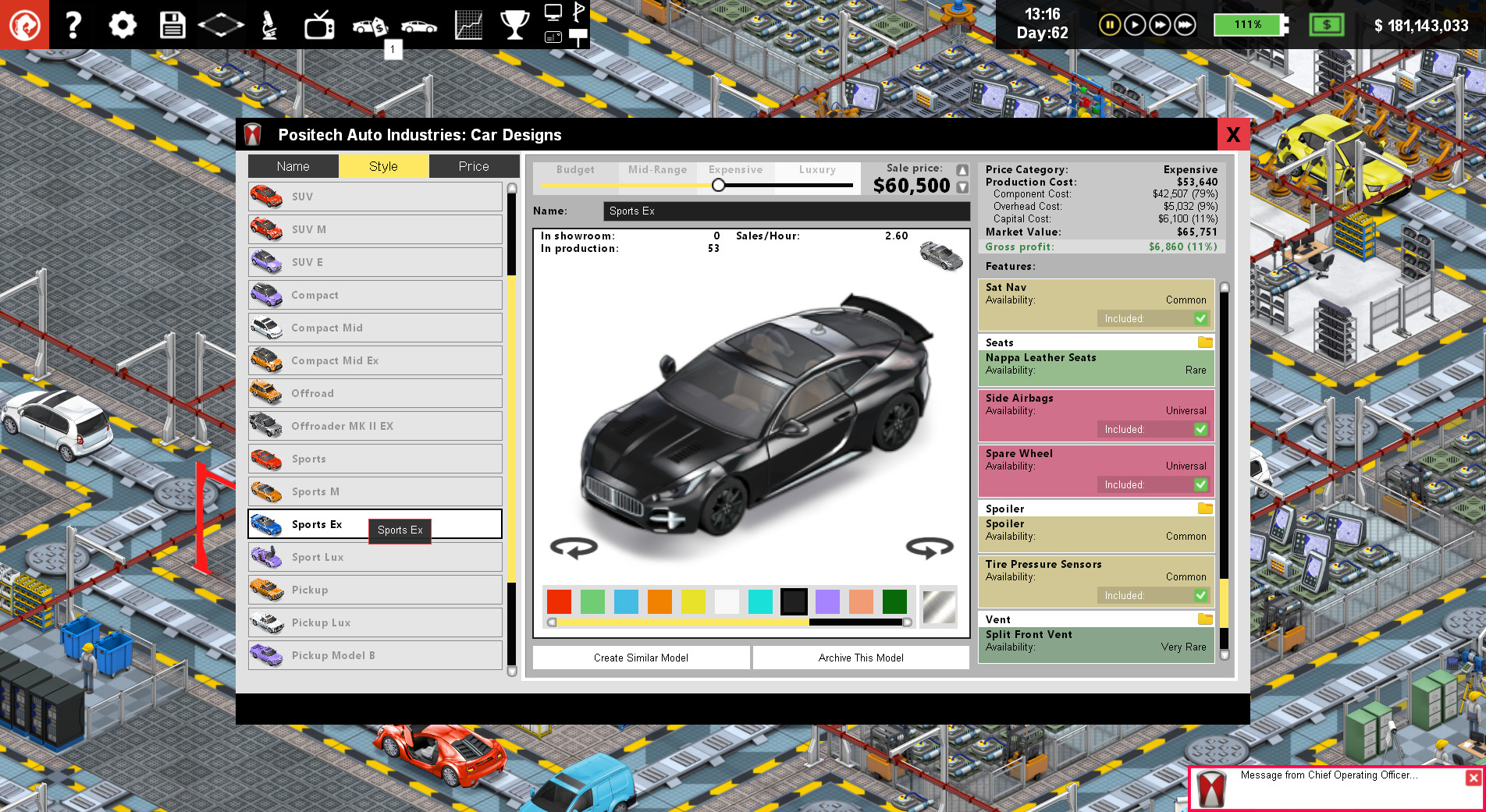The height and width of the screenshot is (812, 1486).
Task: Click the help question mark
Action: (73, 23)
